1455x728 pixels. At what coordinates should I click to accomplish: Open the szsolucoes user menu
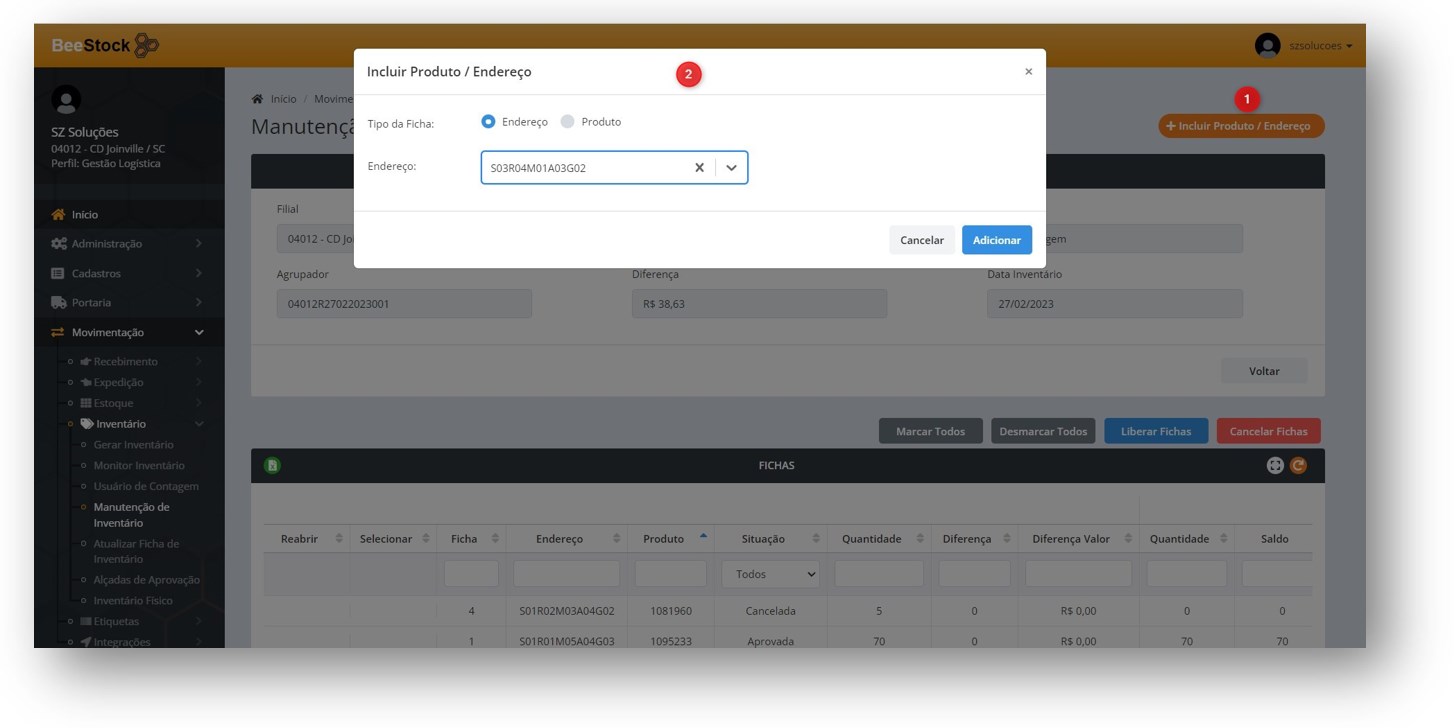click(x=1305, y=46)
